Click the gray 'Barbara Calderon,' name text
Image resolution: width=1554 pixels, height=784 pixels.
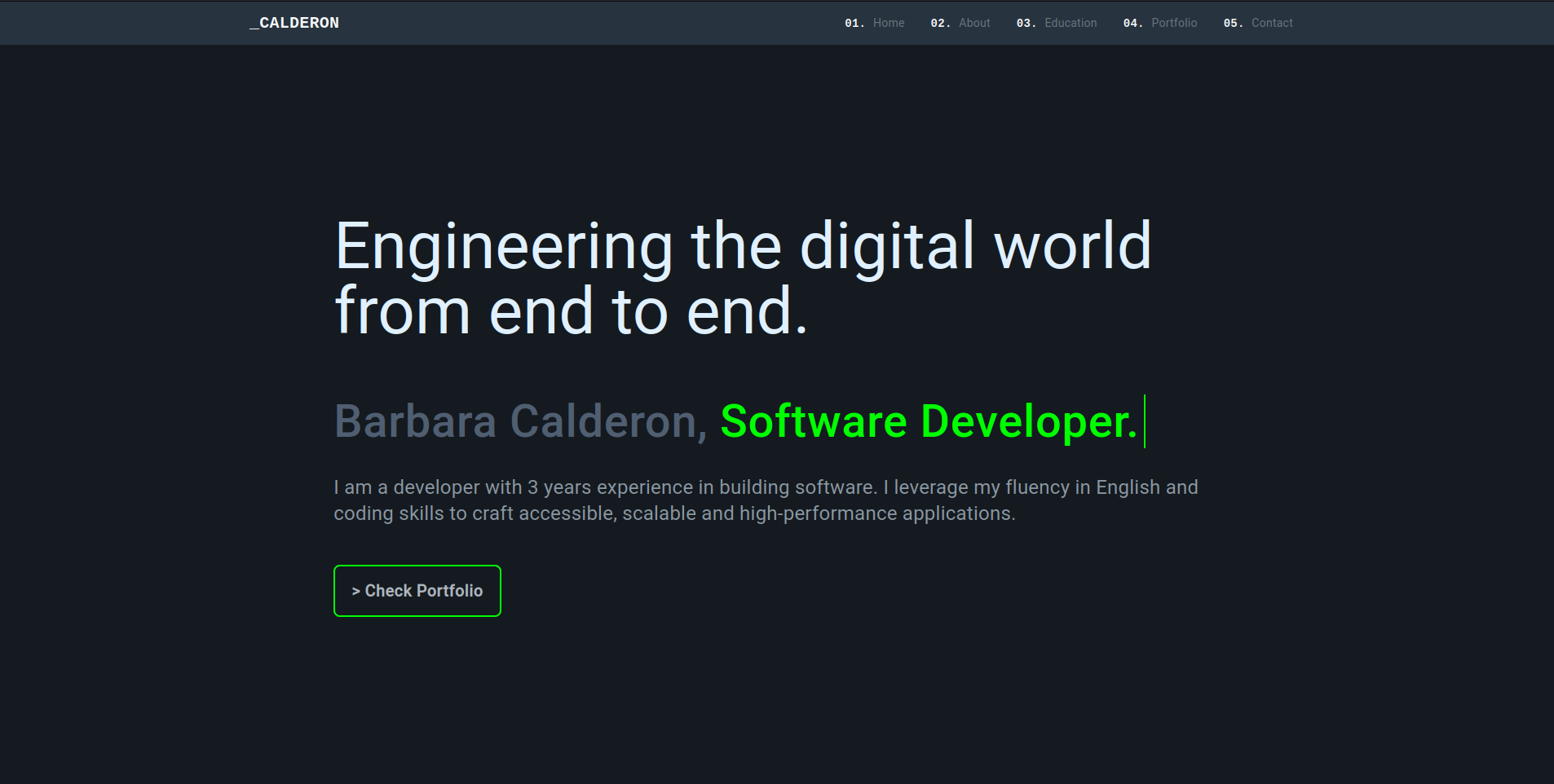(520, 421)
